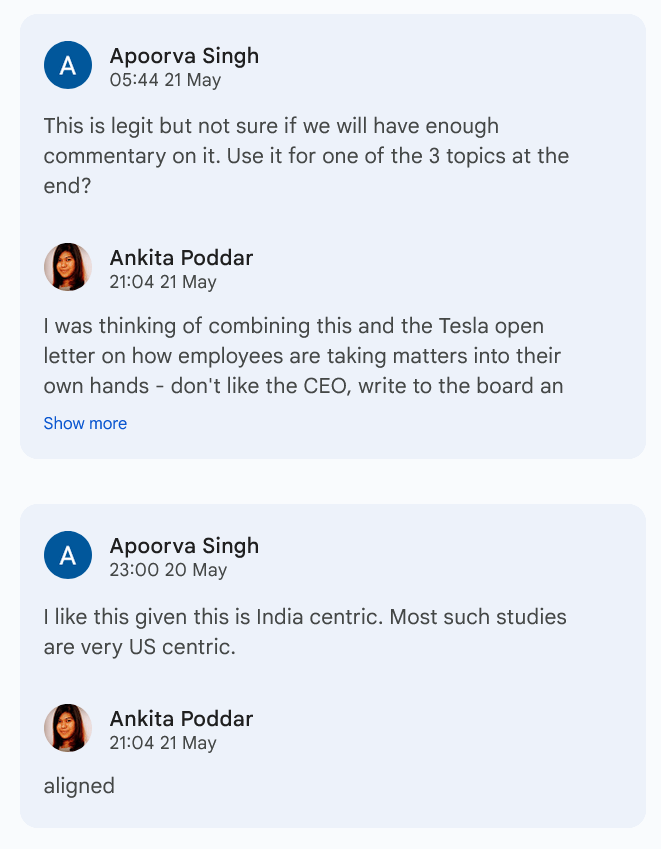The width and height of the screenshot is (661, 849).
Task: Click Ankita Poddar's photo above the 'aligned' reply
Action: pos(68,728)
